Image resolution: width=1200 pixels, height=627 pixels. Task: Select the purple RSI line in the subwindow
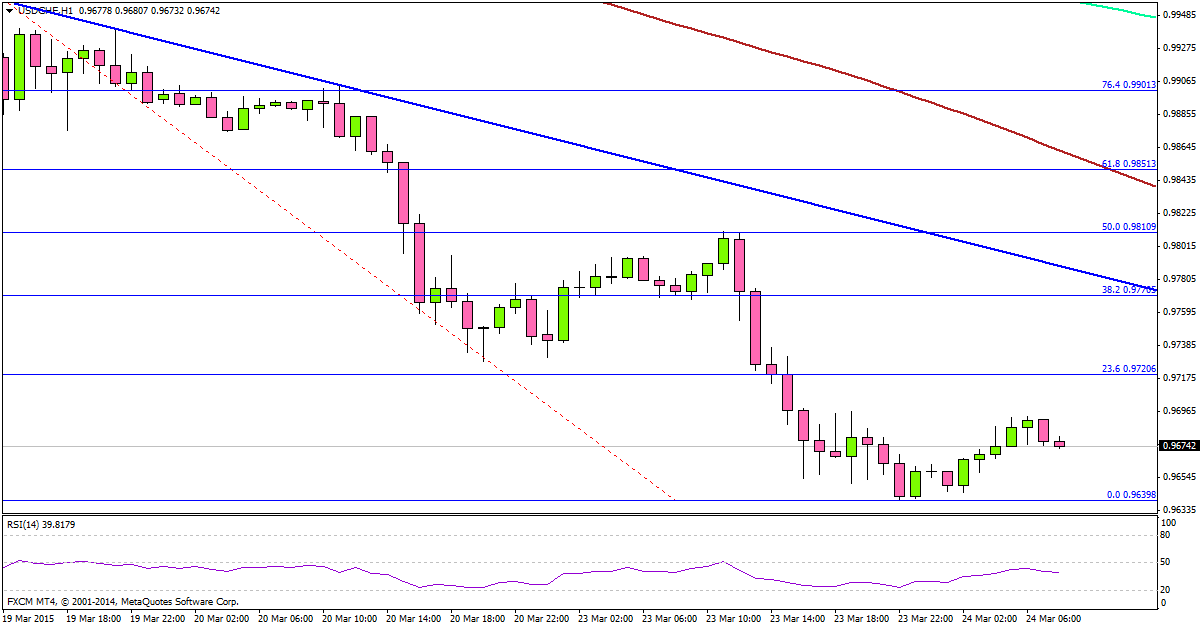600,572
